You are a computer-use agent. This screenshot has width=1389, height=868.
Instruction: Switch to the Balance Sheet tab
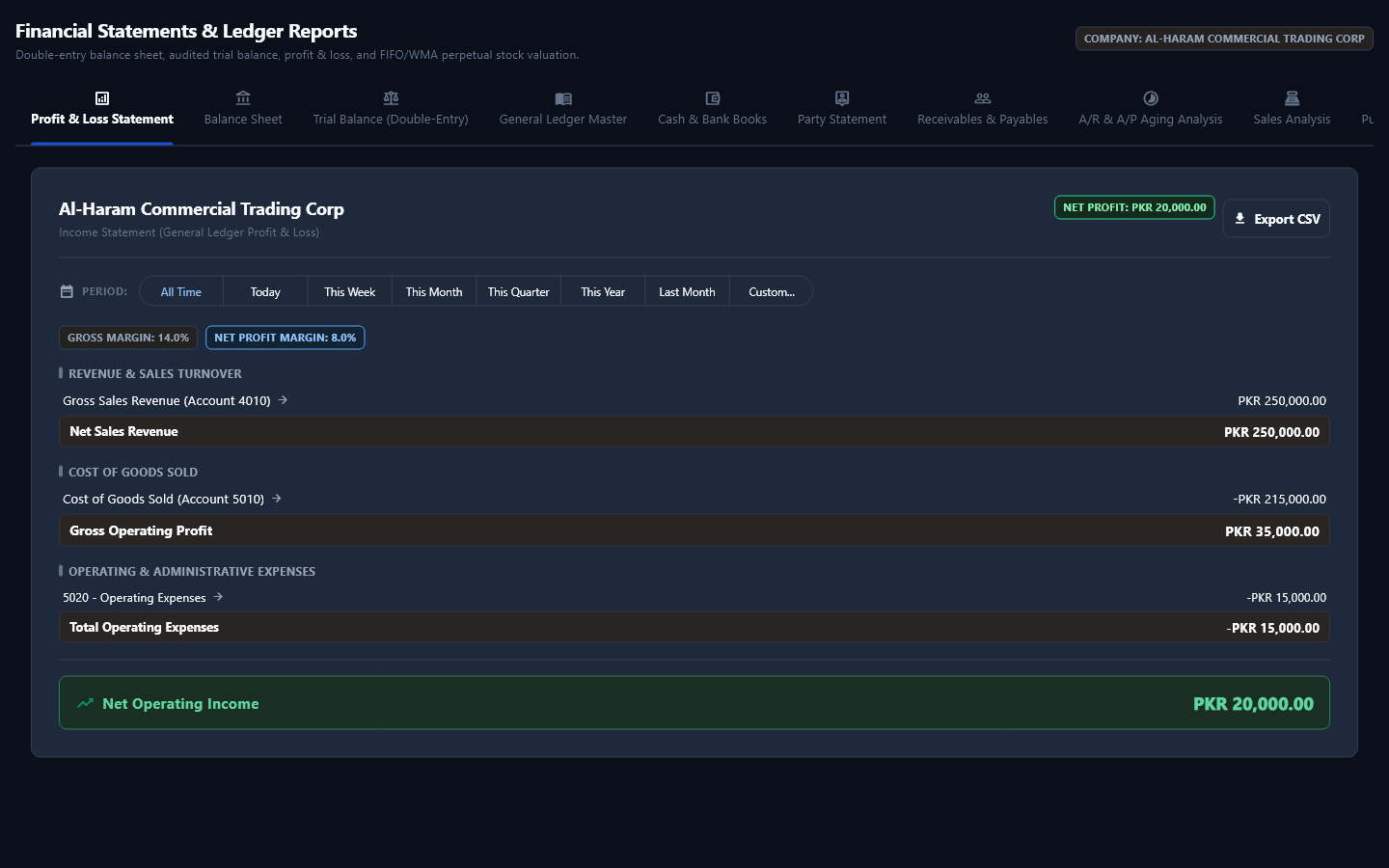[243, 111]
